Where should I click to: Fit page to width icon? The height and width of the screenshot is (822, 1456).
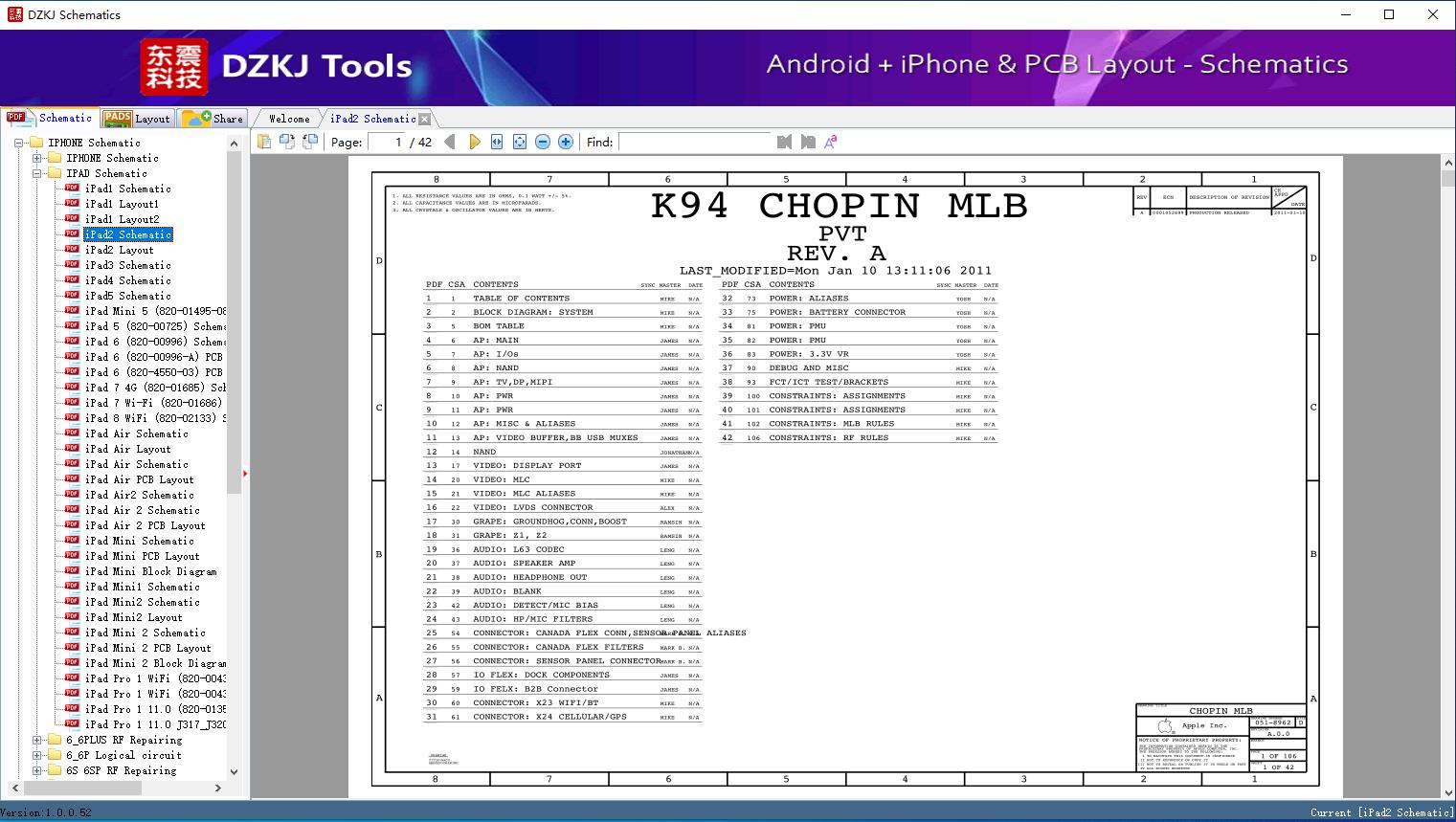pyautogui.click(x=497, y=142)
